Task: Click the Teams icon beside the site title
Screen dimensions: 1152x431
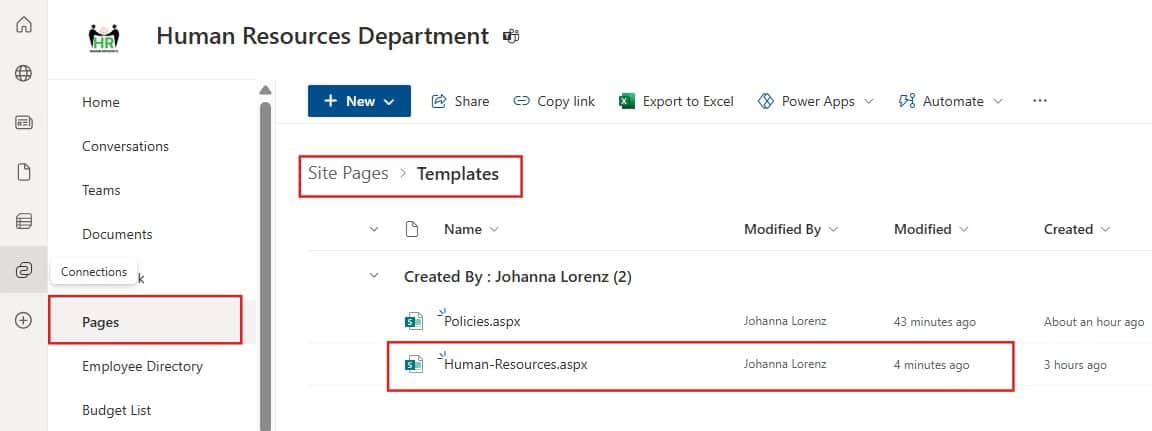Action: [511, 36]
